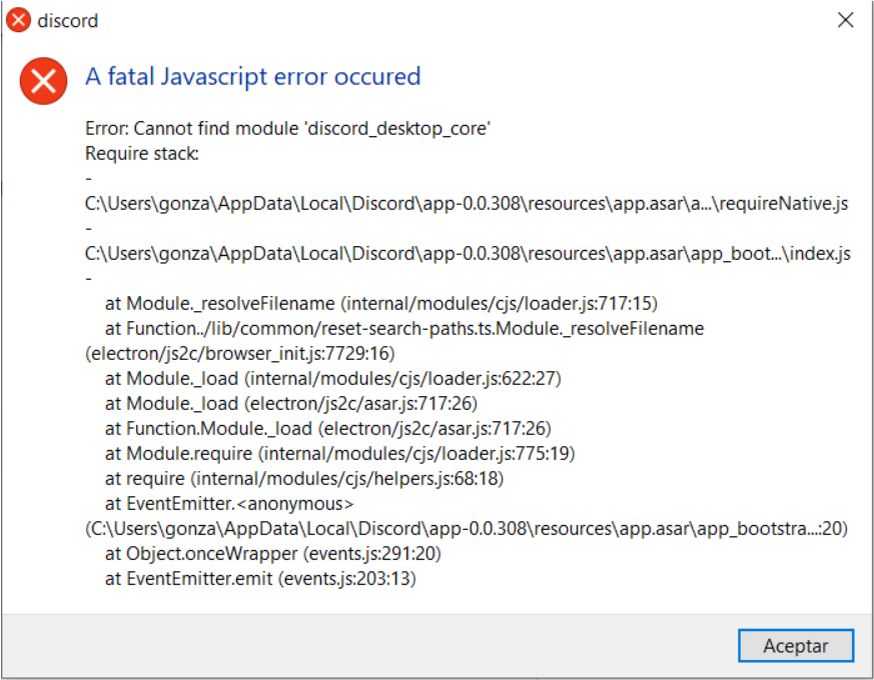
Task: Click the app_boot index.js path line
Action: (468, 254)
